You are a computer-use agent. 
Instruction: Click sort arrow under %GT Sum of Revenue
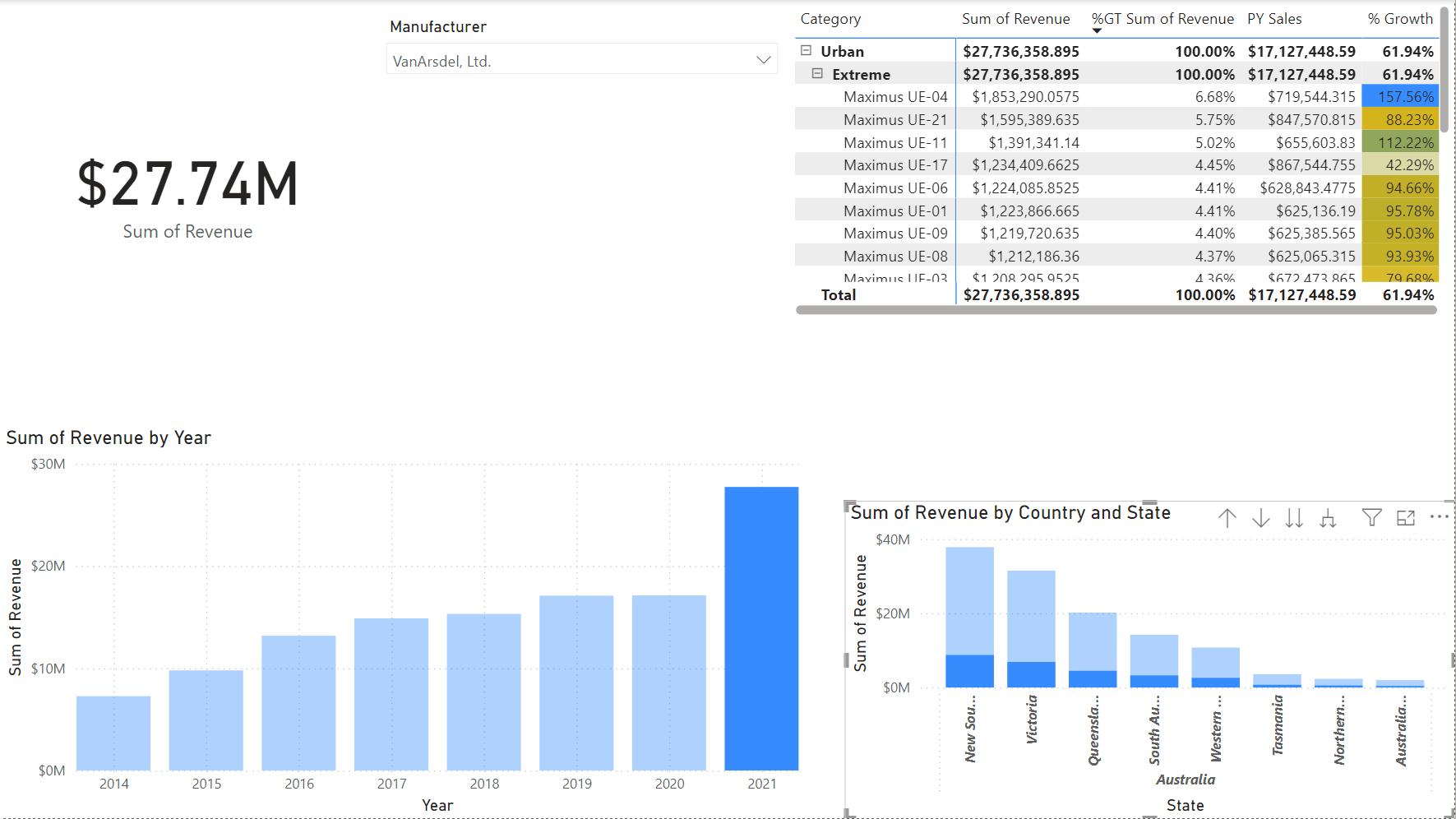(1097, 31)
